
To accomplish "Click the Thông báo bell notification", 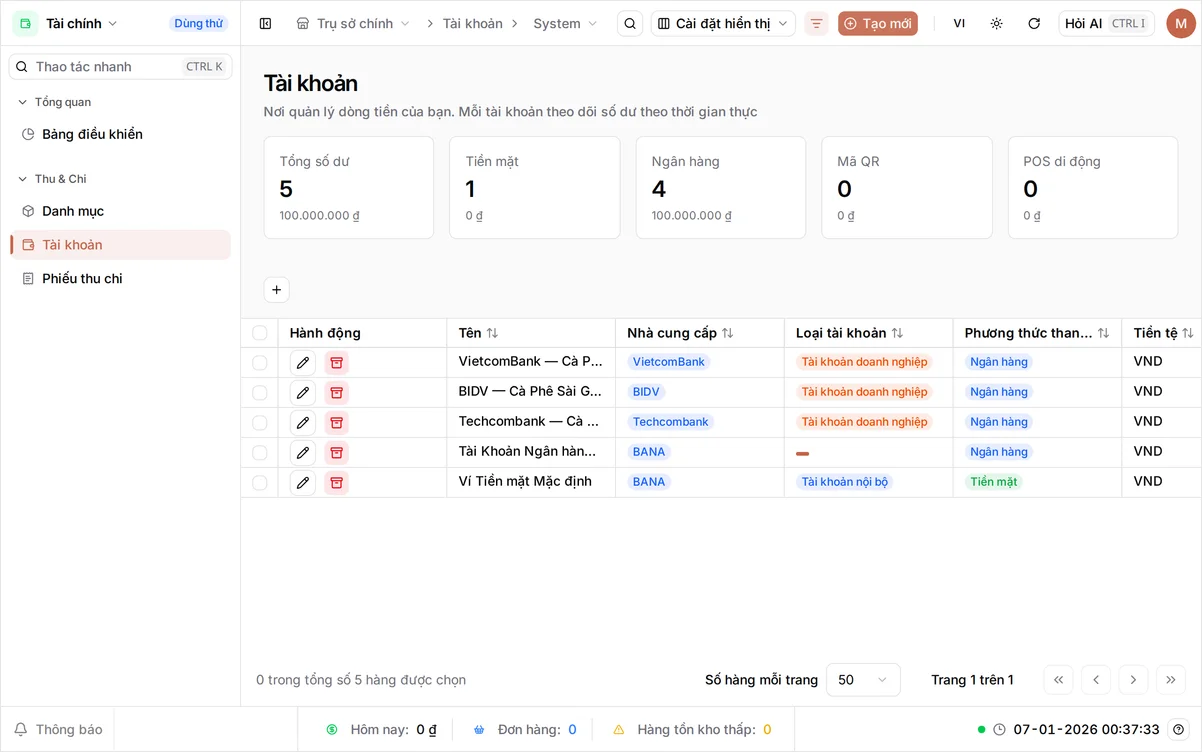I will pyautogui.click(x=58, y=729).
